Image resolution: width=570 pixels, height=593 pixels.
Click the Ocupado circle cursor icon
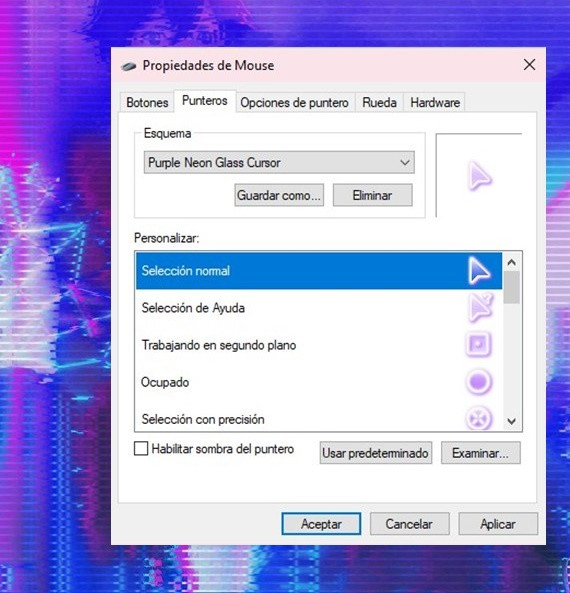point(478,382)
